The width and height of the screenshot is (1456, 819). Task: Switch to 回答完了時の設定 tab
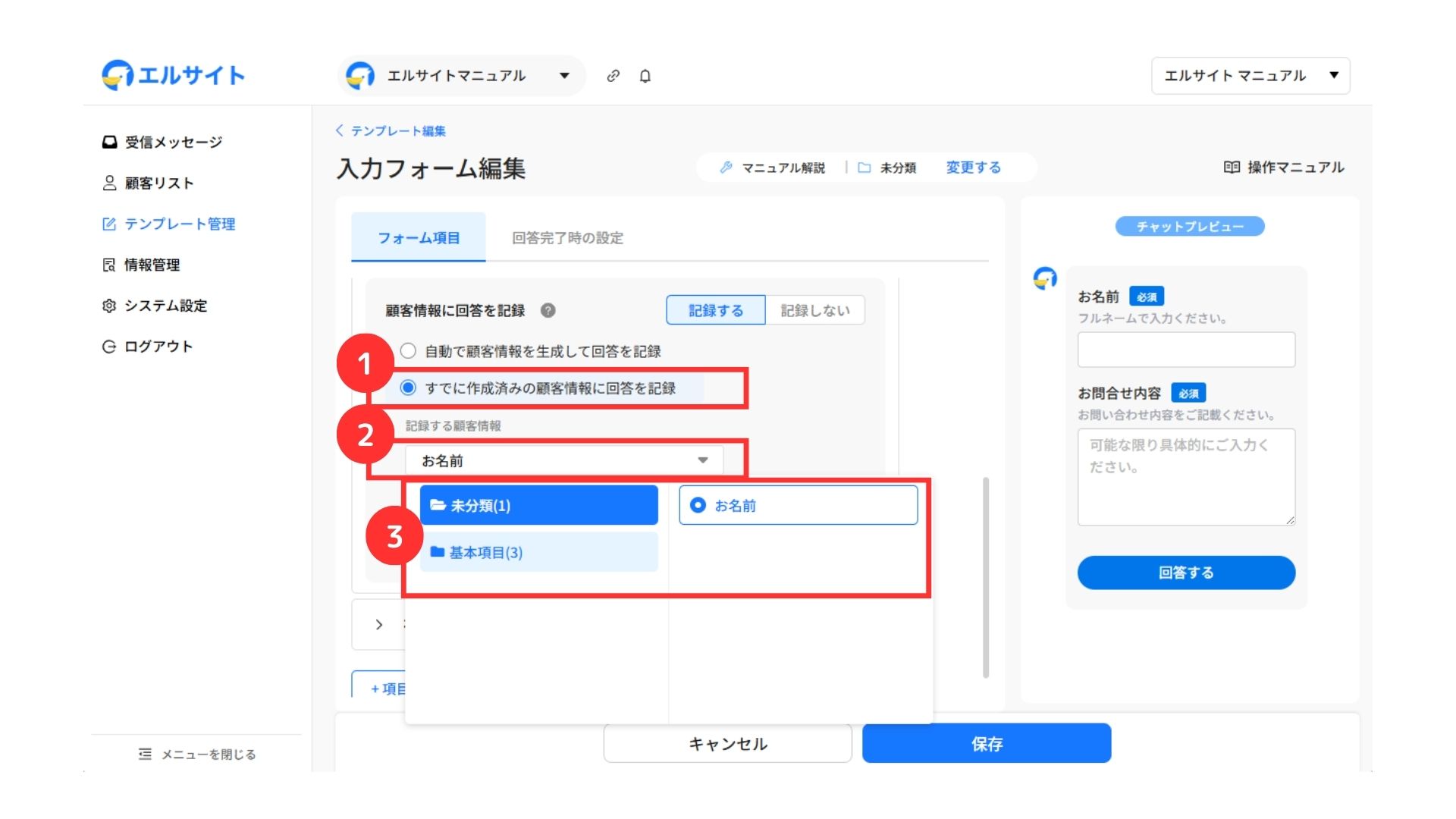coord(566,238)
